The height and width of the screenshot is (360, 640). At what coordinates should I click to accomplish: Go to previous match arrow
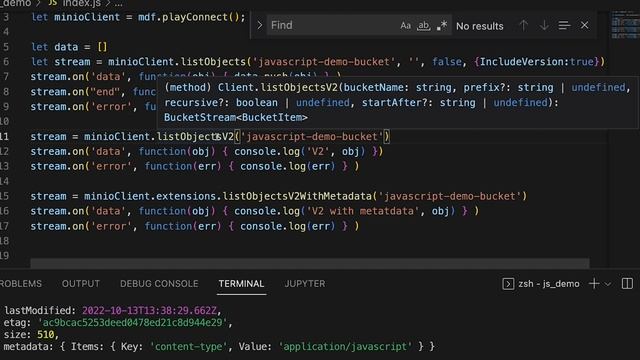(x=523, y=26)
